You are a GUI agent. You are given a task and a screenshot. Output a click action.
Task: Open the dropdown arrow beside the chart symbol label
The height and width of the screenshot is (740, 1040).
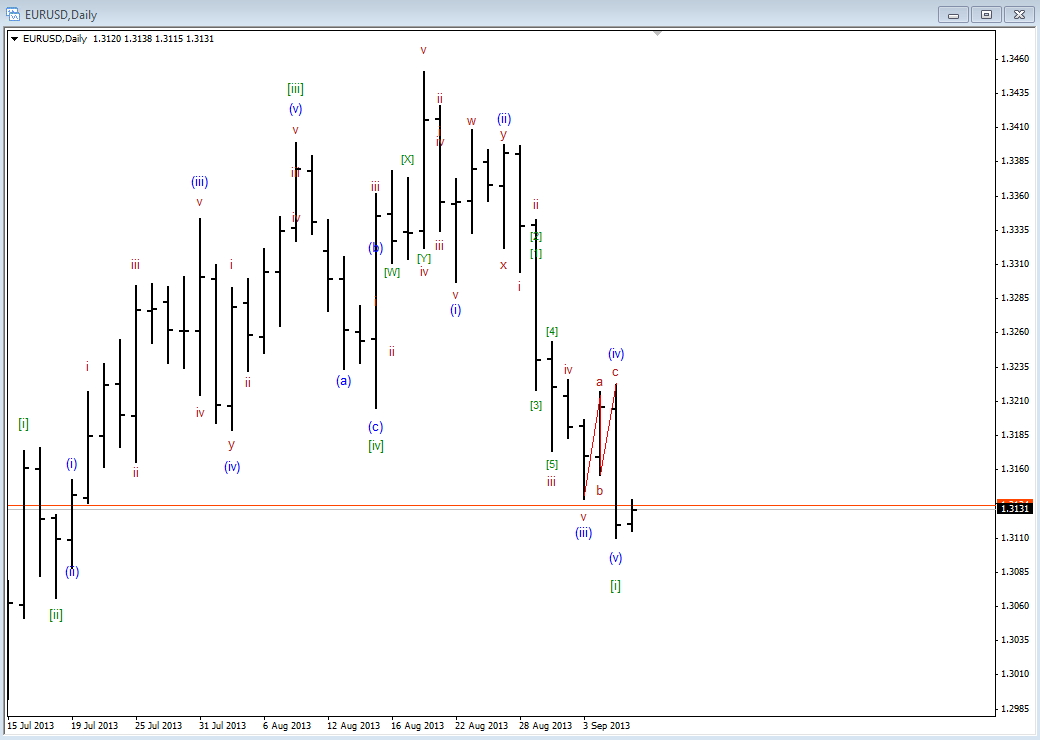pos(15,38)
